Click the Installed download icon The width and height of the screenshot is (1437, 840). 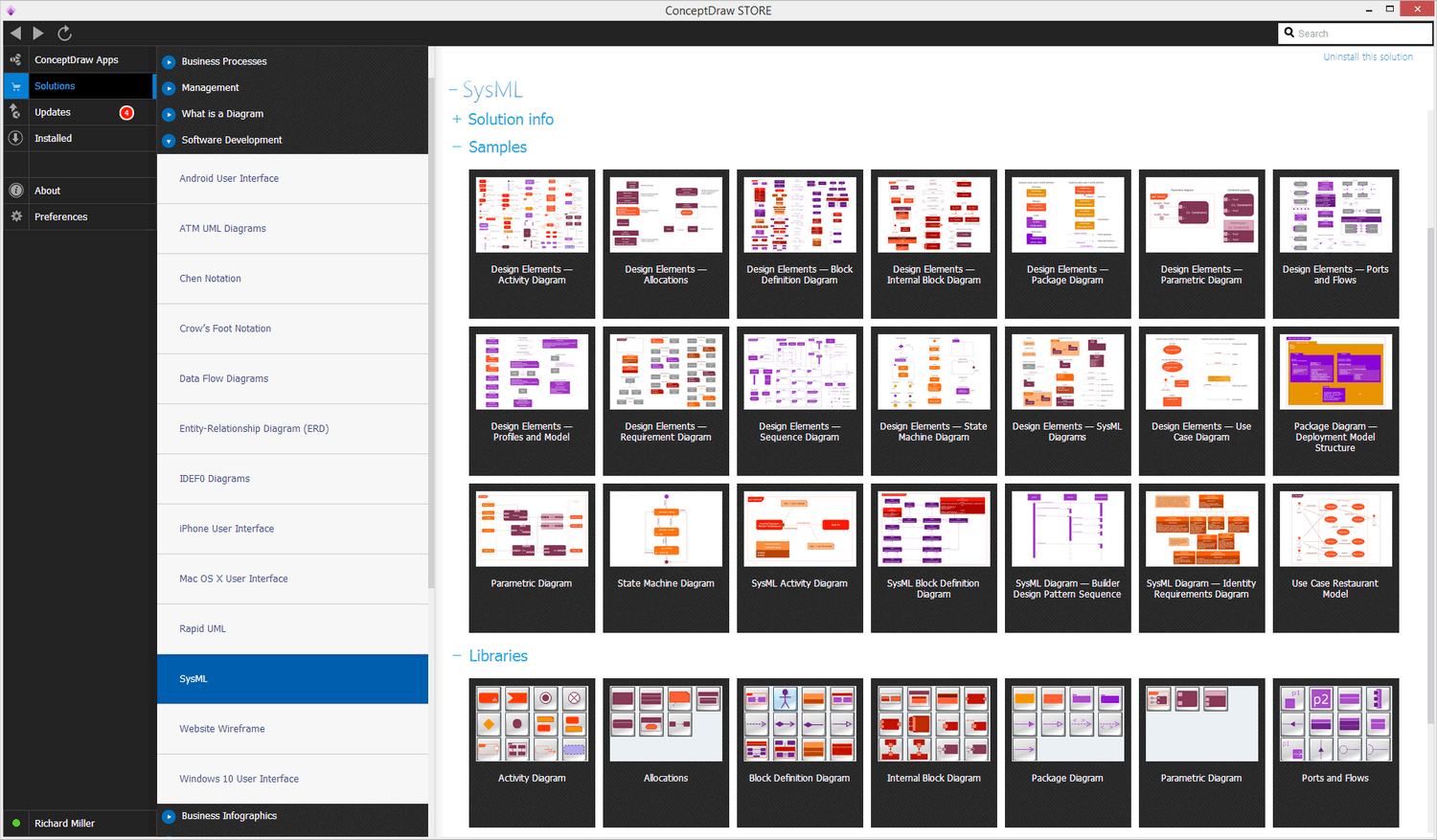(x=15, y=138)
